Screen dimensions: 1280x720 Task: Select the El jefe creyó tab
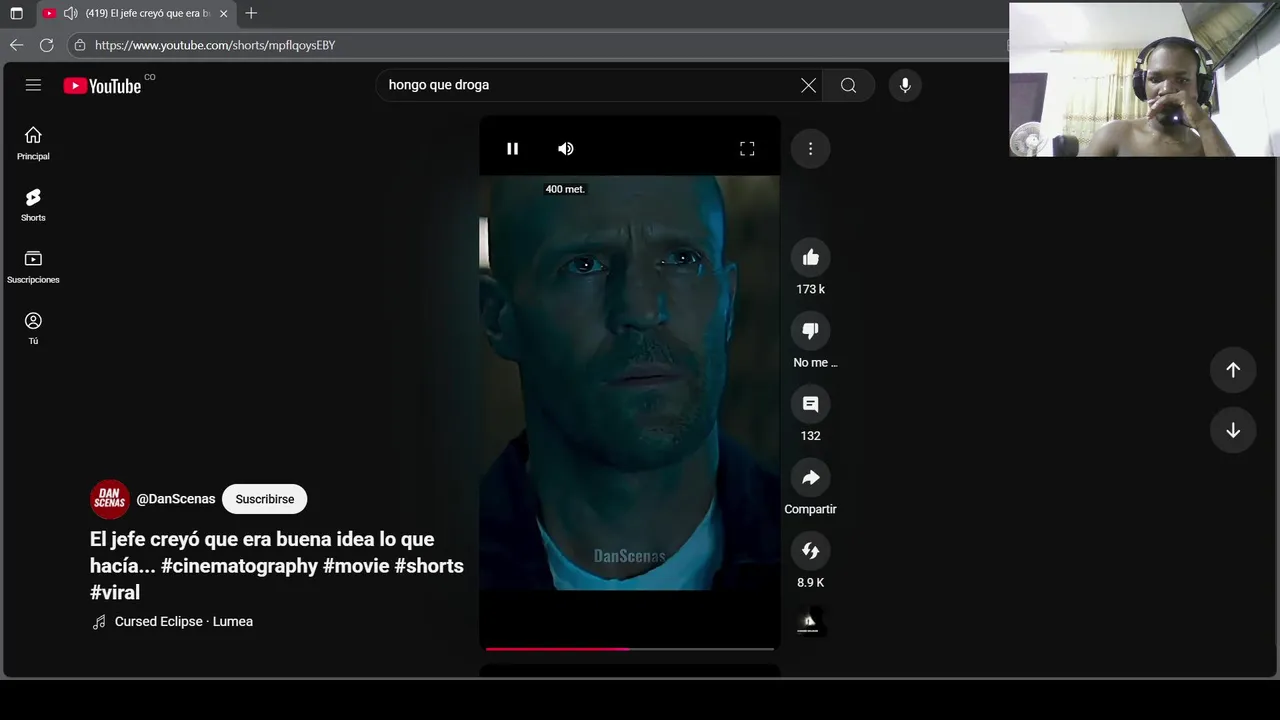click(137, 13)
